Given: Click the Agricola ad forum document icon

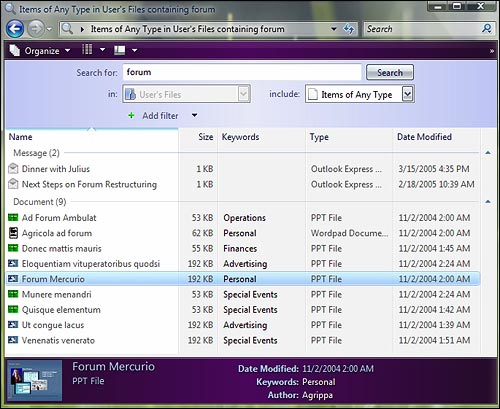Looking at the screenshot, I should tap(13, 233).
